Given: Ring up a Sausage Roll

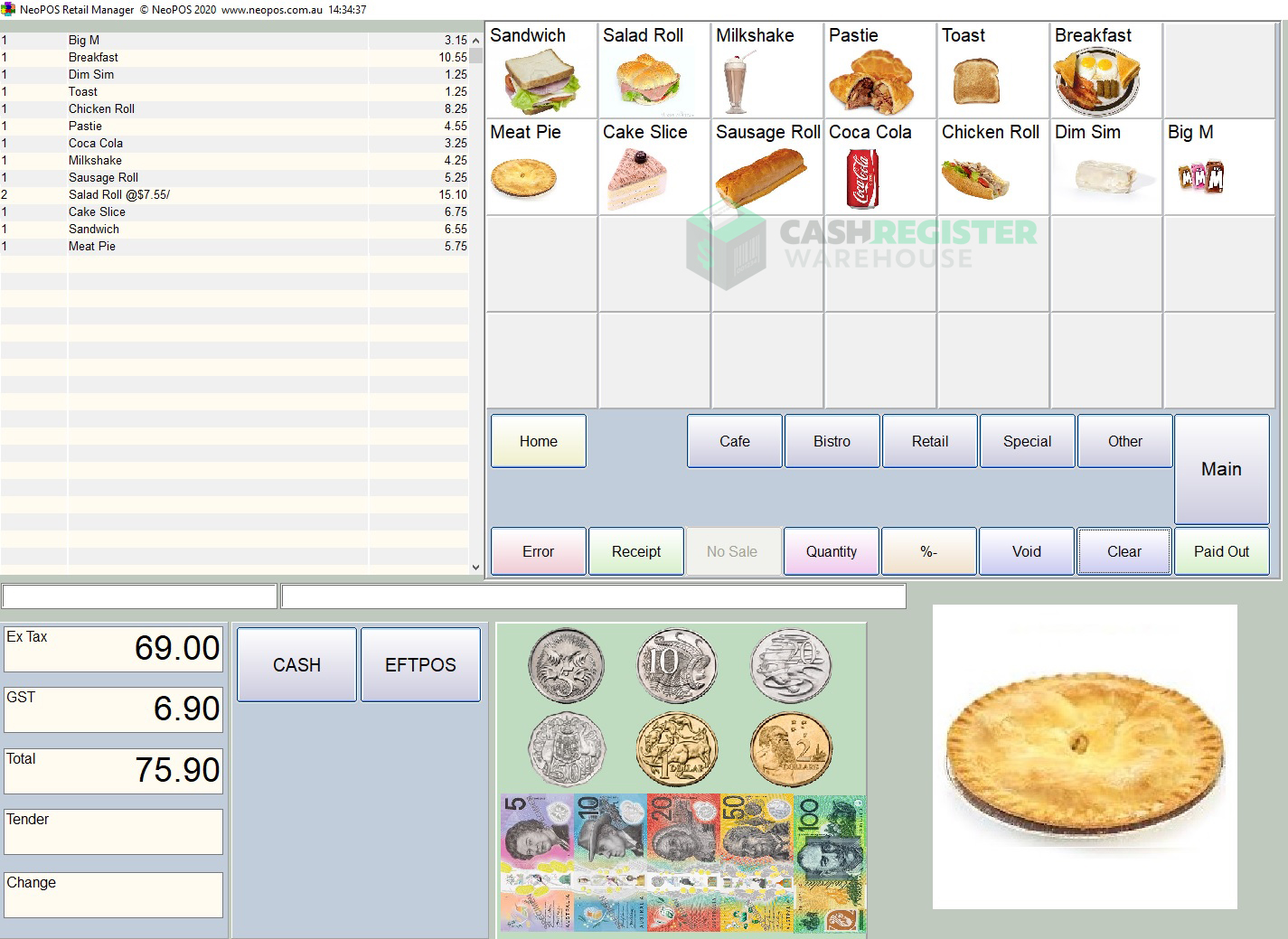Looking at the screenshot, I should pos(766,167).
